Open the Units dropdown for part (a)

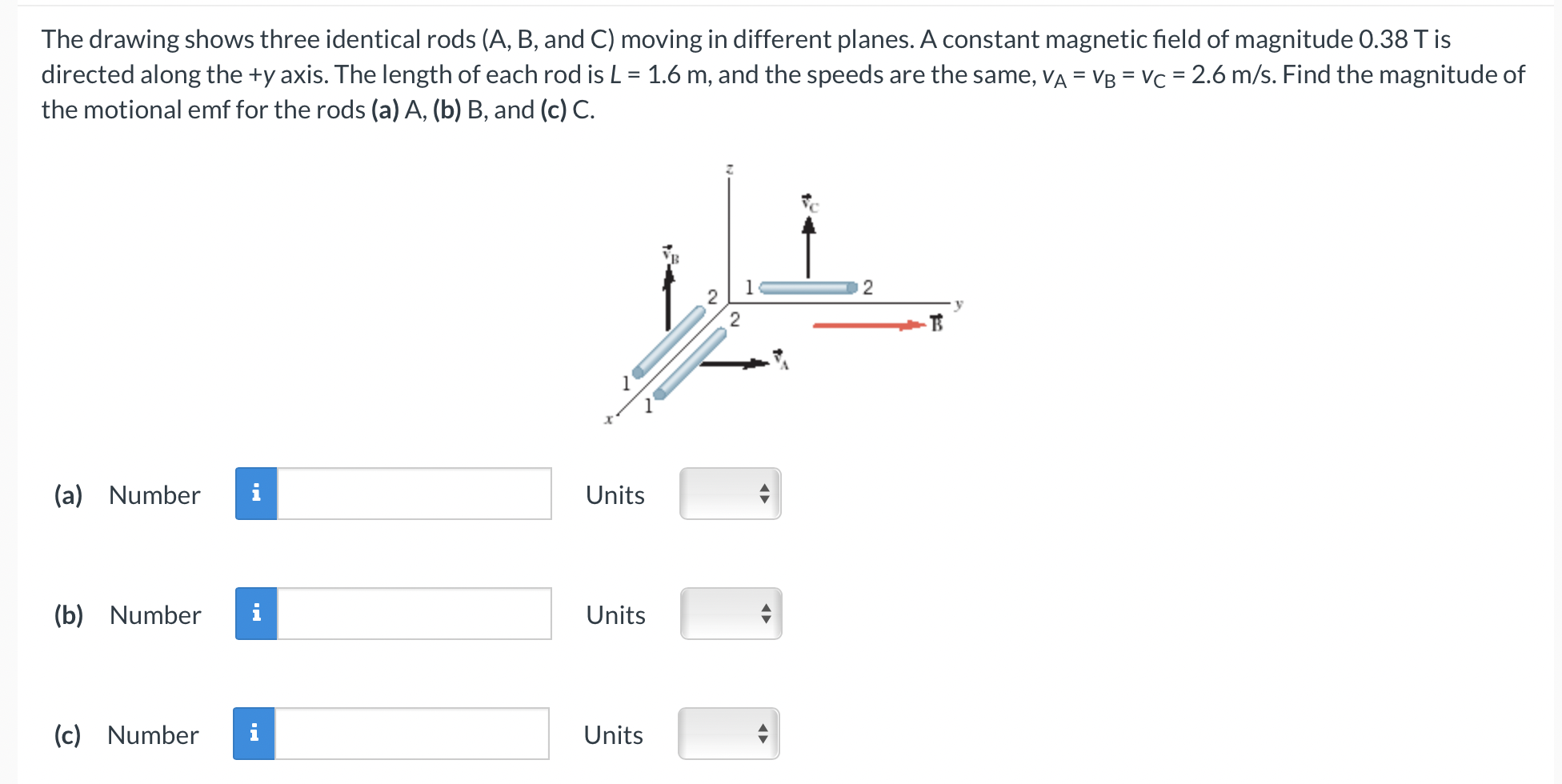click(x=729, y=494)
